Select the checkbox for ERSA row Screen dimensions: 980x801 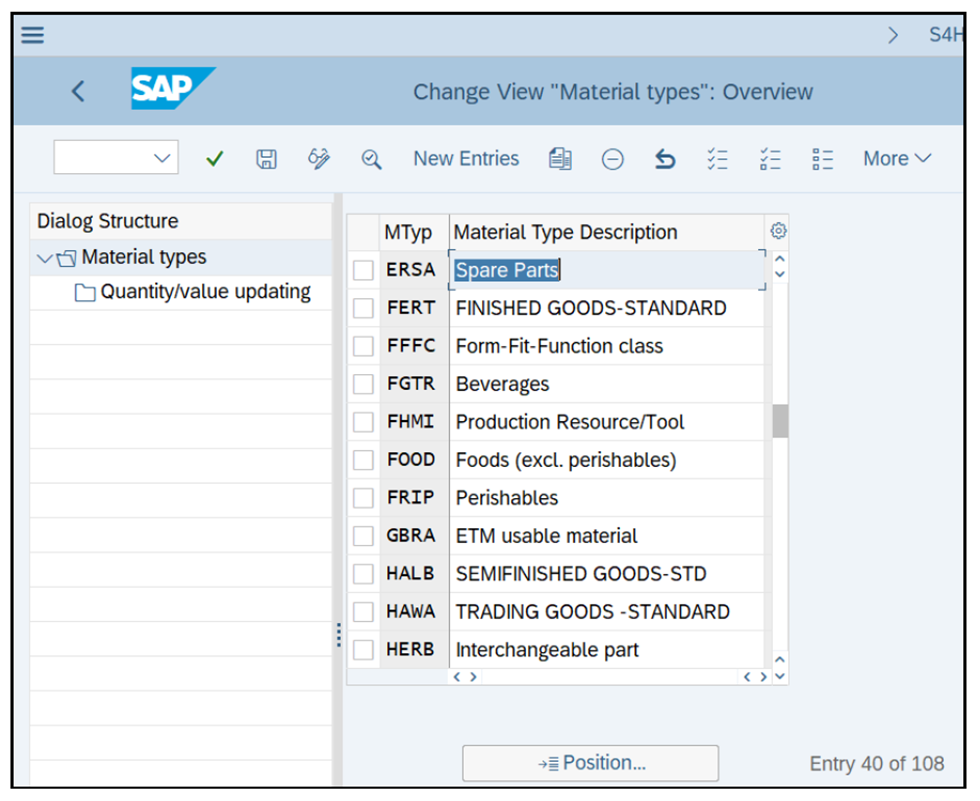coord(362,269)
